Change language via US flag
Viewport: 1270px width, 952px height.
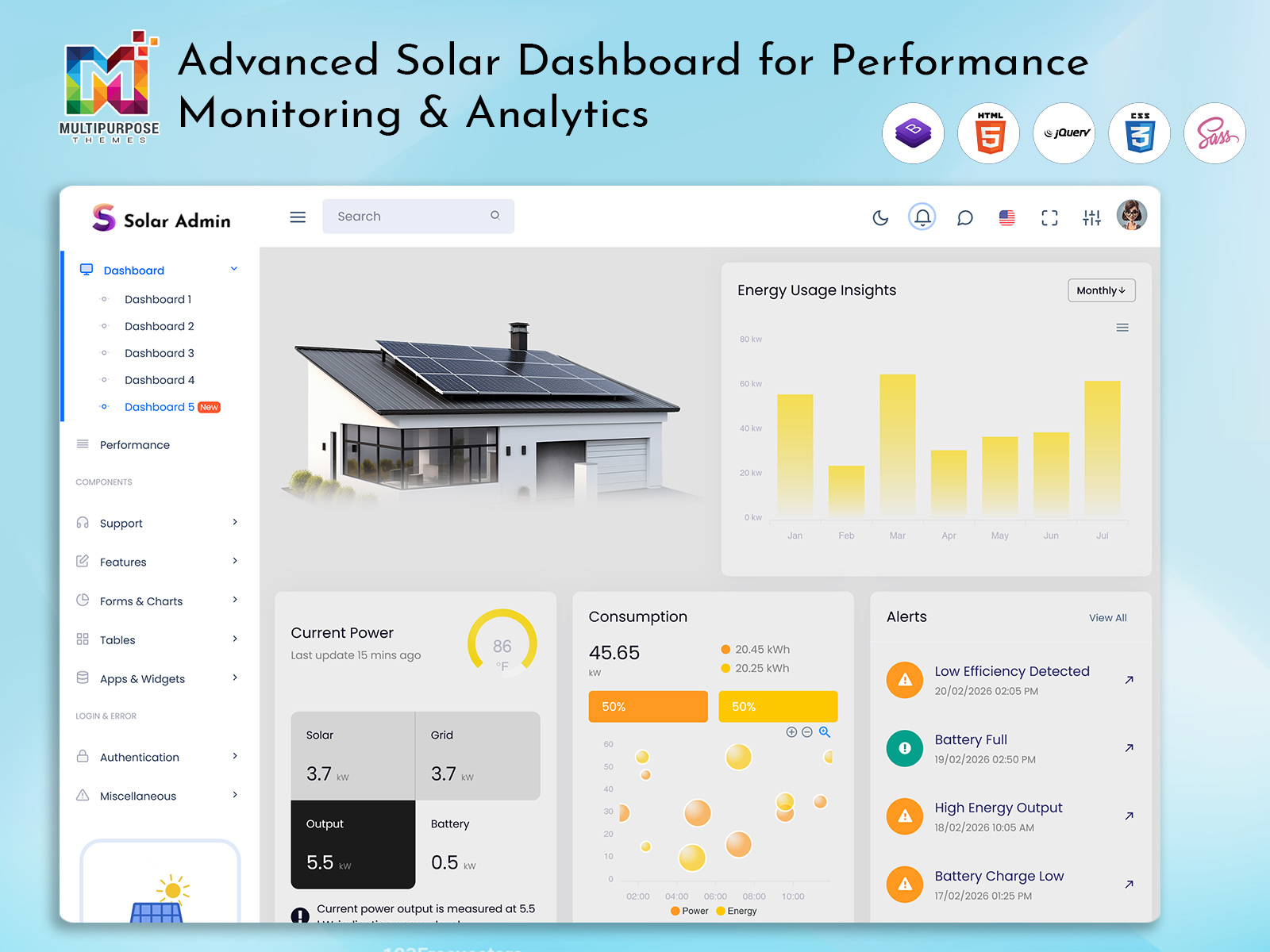(1006, 217)
